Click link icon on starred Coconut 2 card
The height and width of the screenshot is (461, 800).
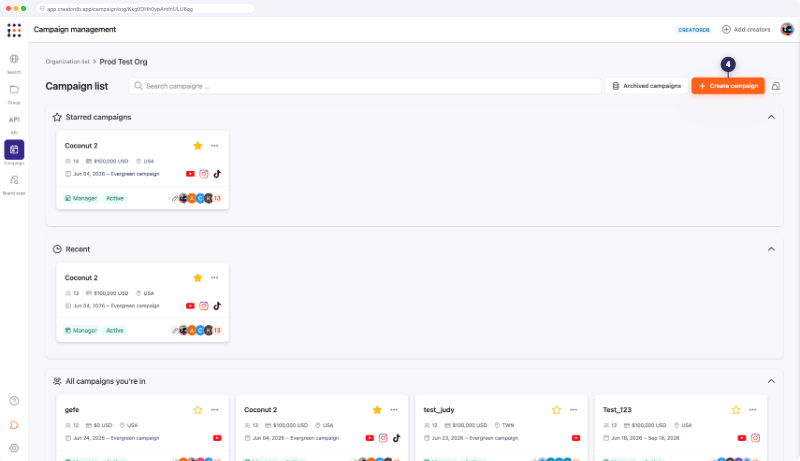tap(175, 198)
